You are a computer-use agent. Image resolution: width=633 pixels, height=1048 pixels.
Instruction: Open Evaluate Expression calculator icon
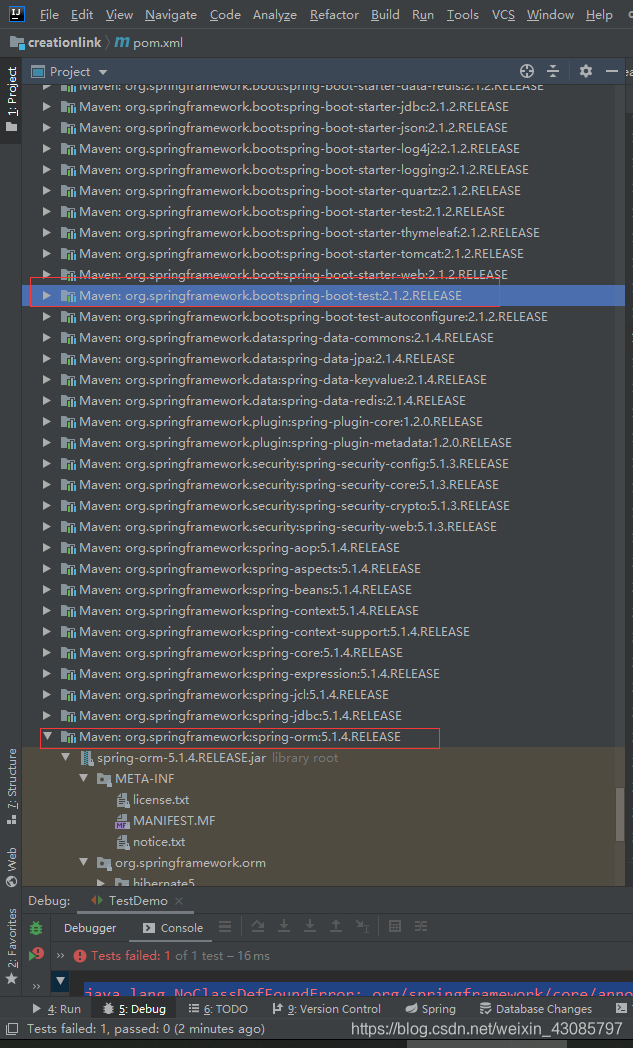[395, 926]
